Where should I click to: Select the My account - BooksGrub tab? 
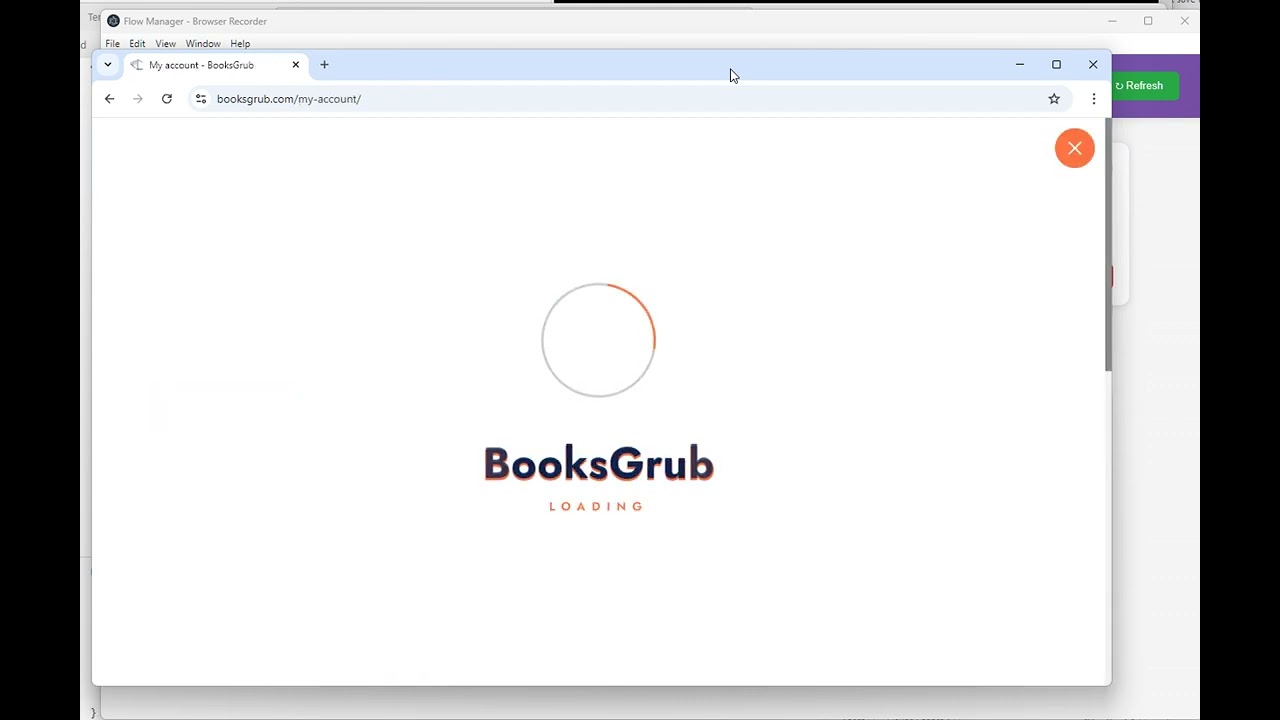[215, 65]
